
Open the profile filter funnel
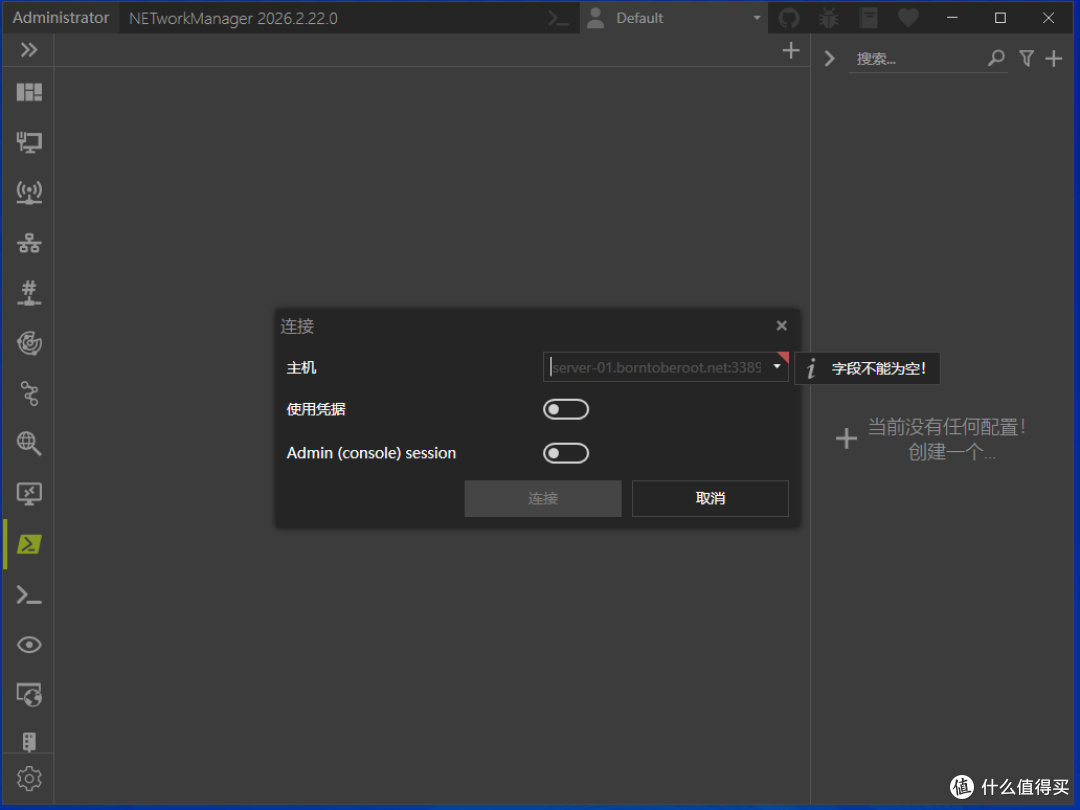pos(1026,58)
